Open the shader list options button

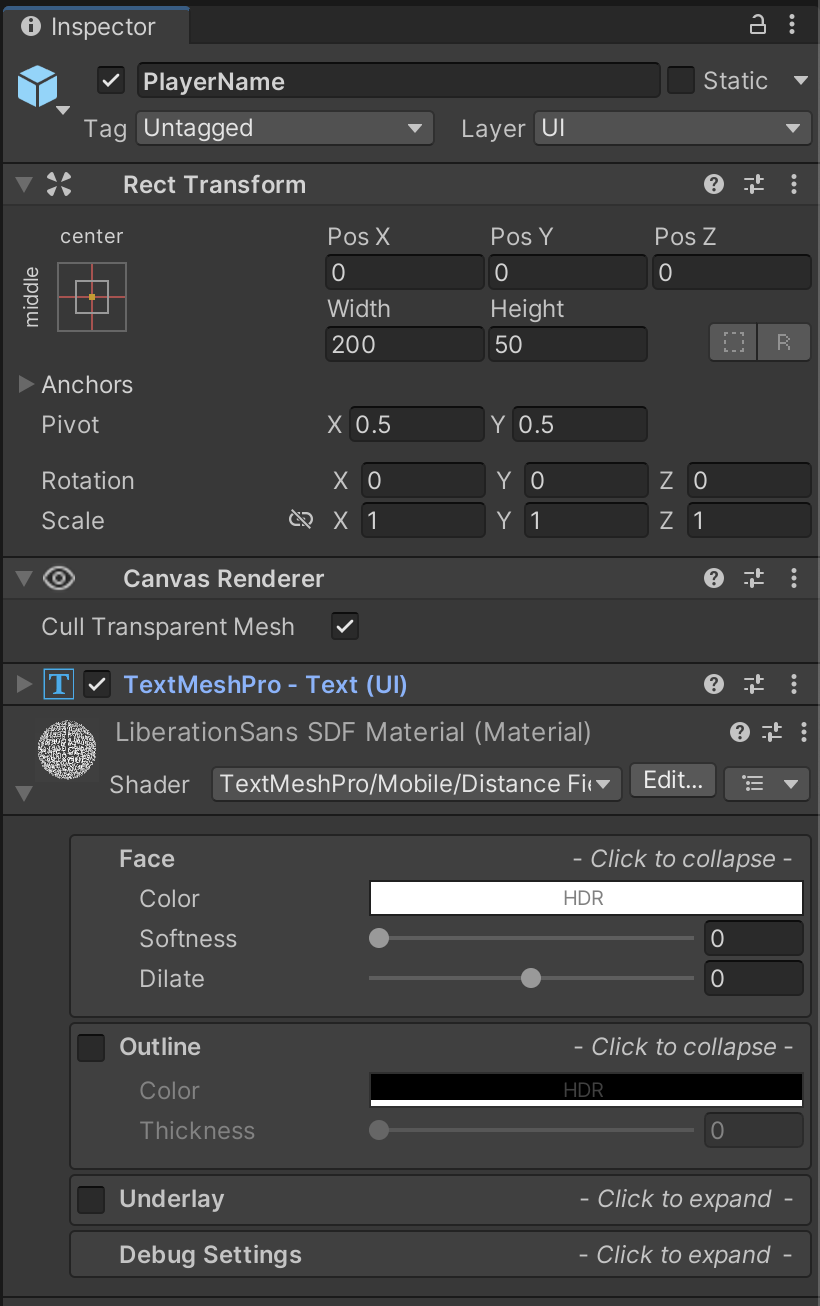coord(766,783)
